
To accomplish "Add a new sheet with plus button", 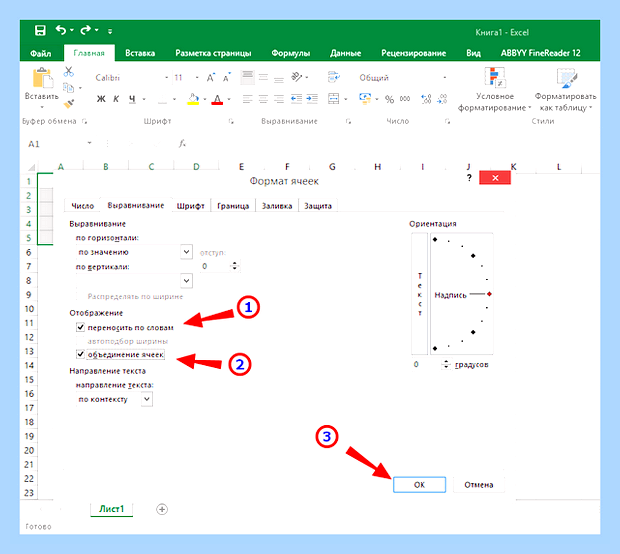I will [162, 509].
